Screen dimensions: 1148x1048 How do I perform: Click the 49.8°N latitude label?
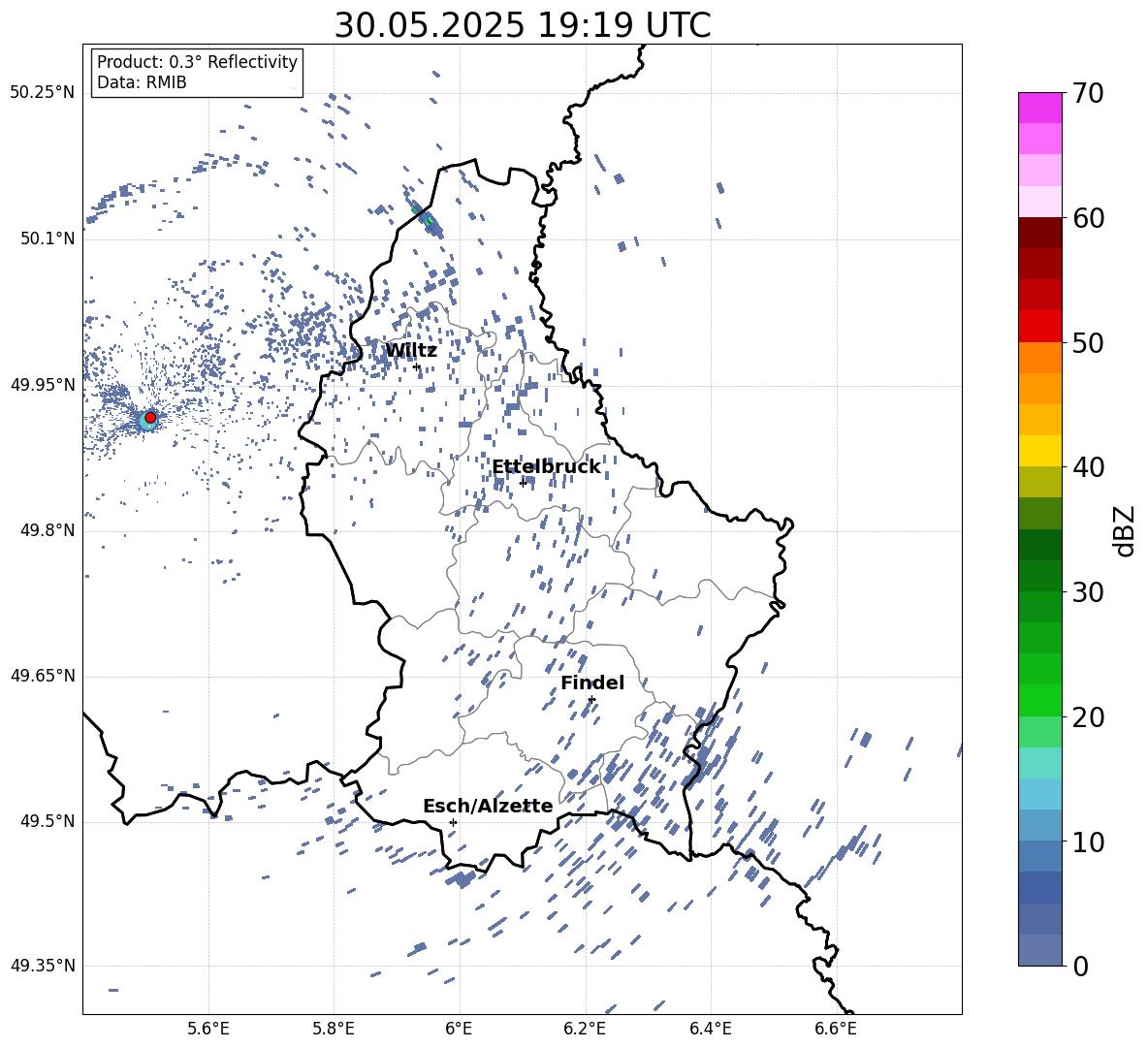[47, 530]
